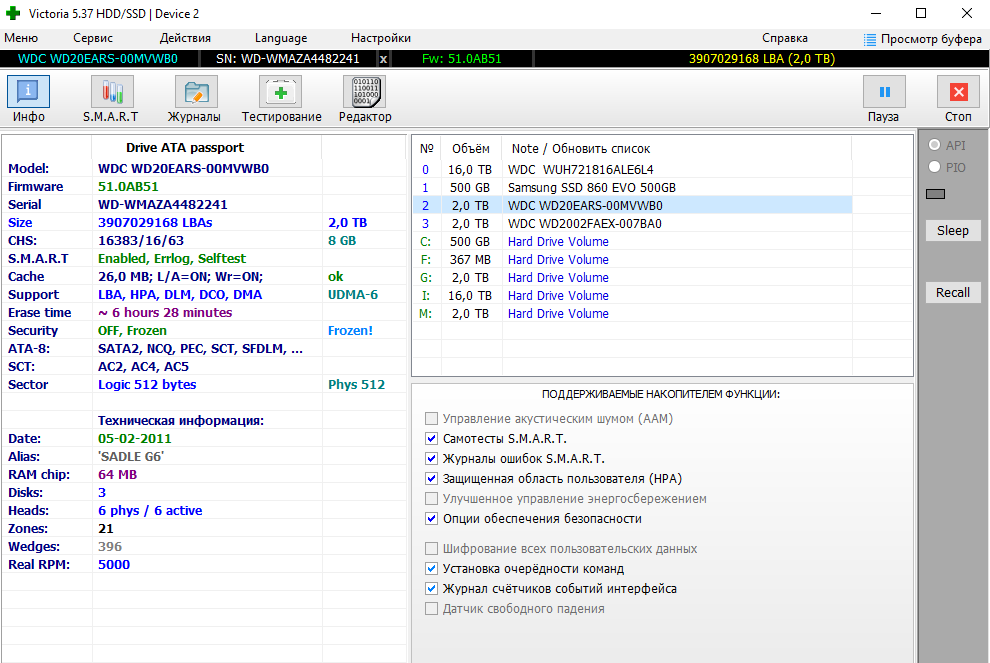This screenshot has width=990, height=663.
Task: Select the API radio button
Action: [935, 145]
